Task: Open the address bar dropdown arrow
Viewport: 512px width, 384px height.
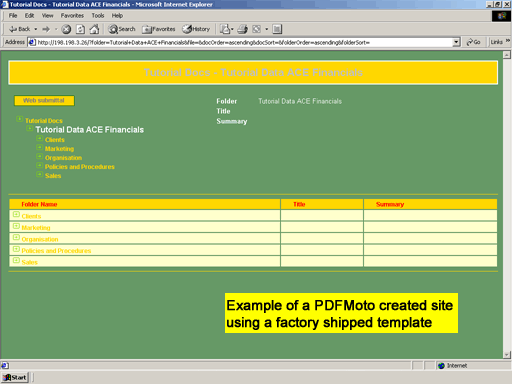Action: pyautogui.click(x=456, y=42)
